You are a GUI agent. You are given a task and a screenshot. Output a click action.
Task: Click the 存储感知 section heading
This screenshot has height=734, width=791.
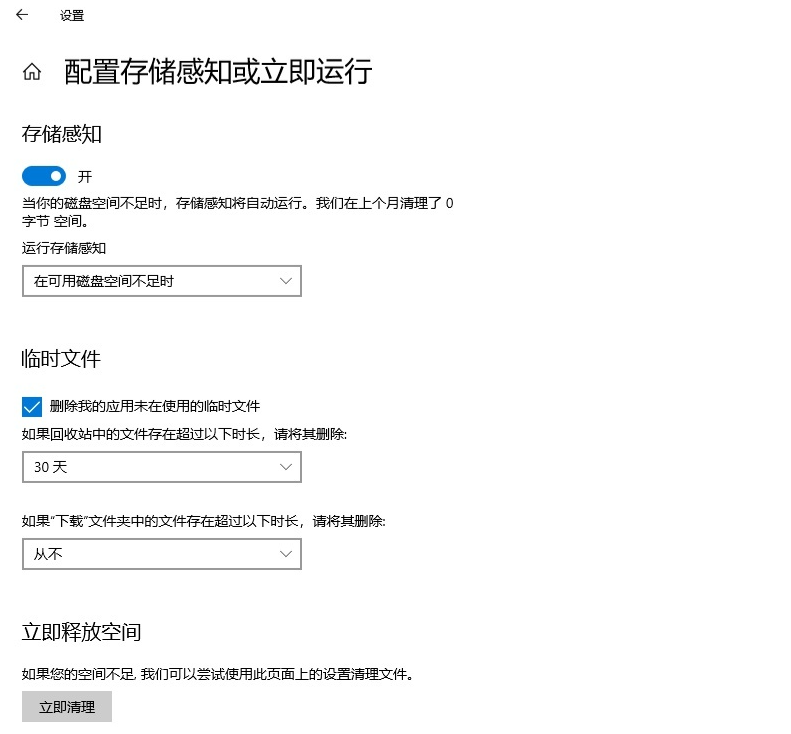(62, 134)
